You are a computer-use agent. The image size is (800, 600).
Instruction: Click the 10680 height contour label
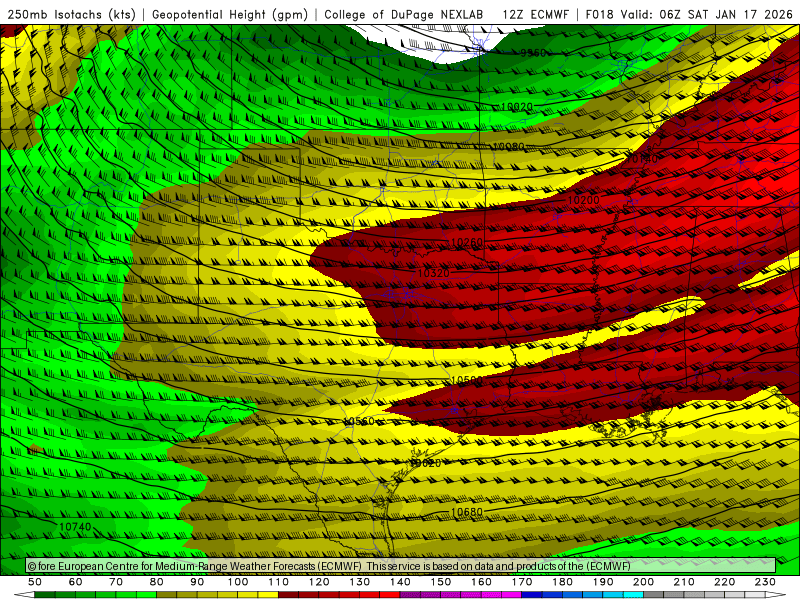tap(467, 512)
